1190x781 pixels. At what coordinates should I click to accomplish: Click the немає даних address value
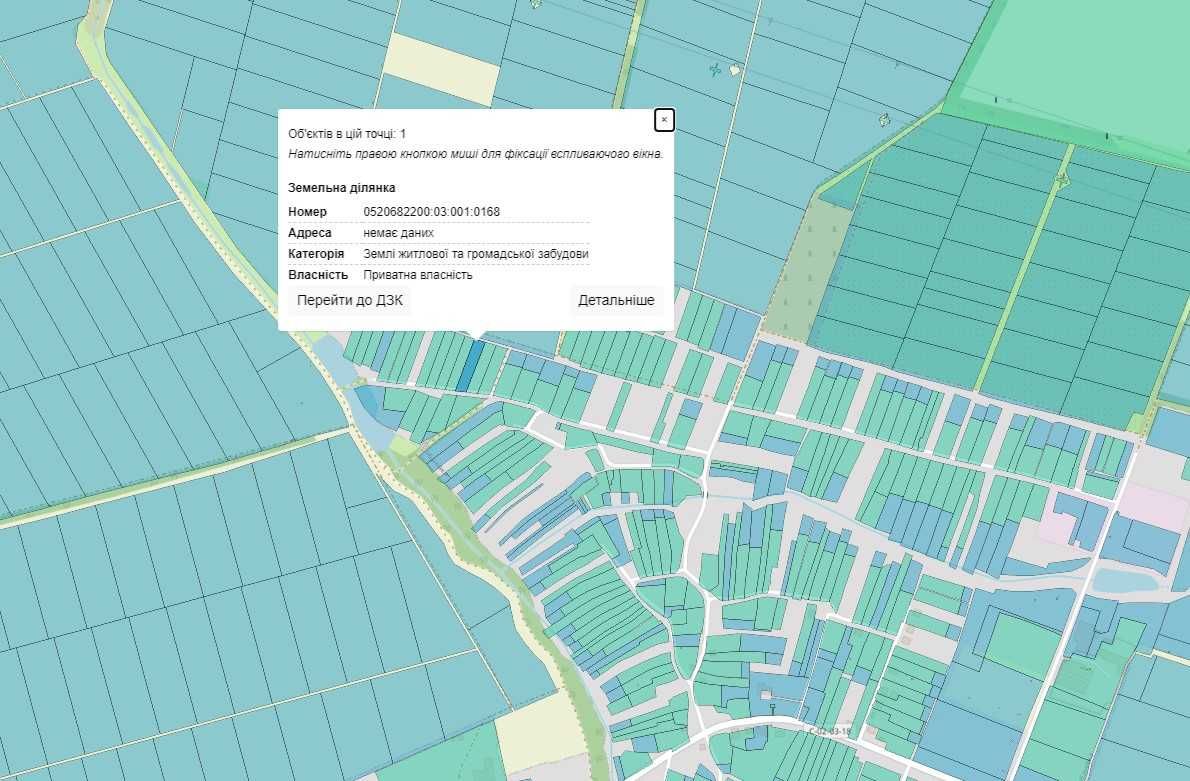tap(398, 233)
